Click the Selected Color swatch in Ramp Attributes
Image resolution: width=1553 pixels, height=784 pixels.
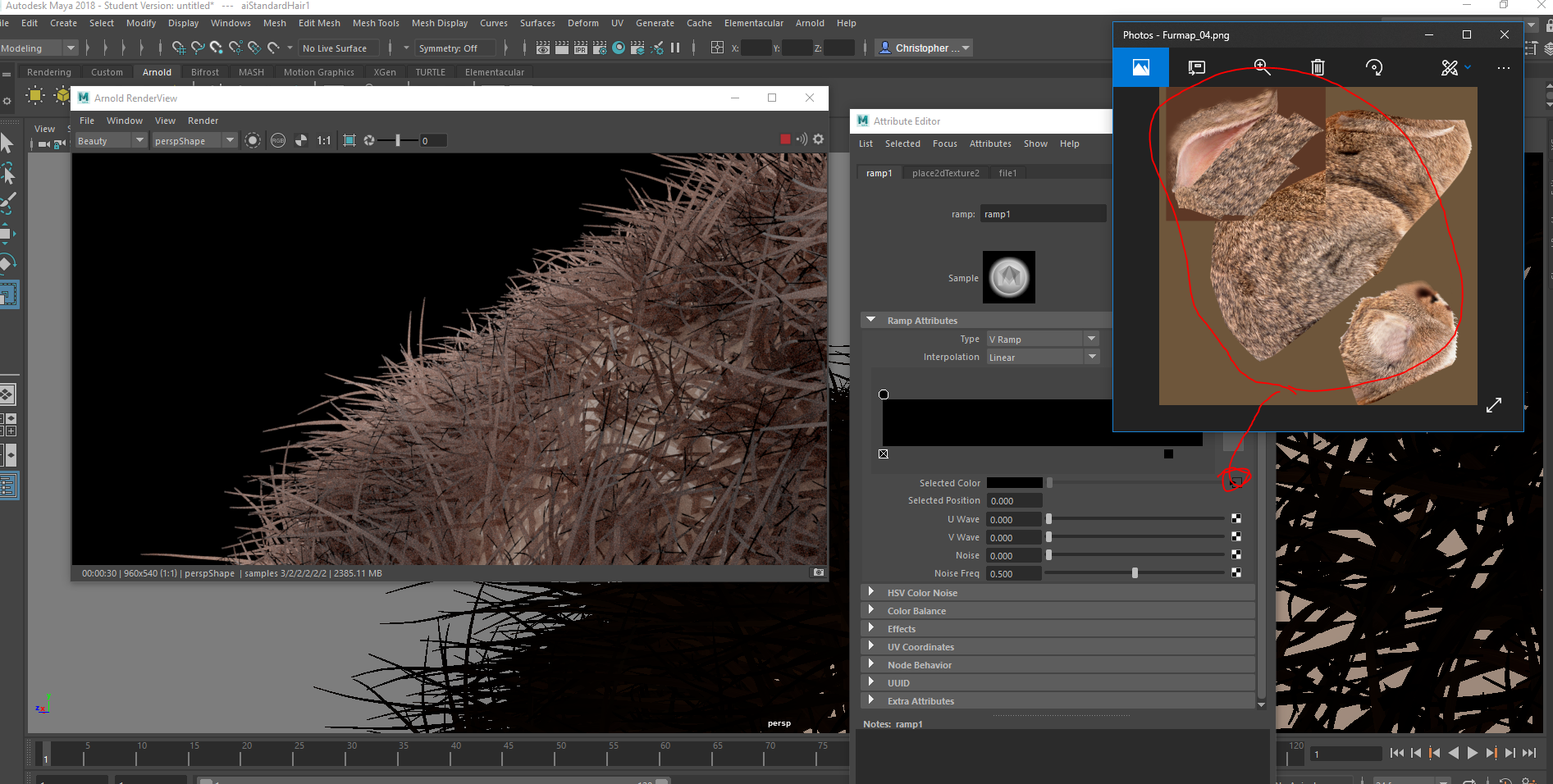pos(1014,482)
